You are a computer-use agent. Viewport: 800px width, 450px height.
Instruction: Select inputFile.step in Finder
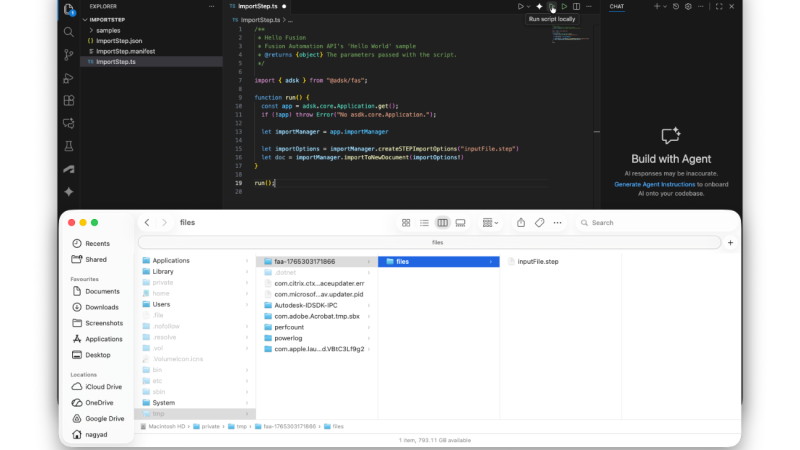[538, 261]
